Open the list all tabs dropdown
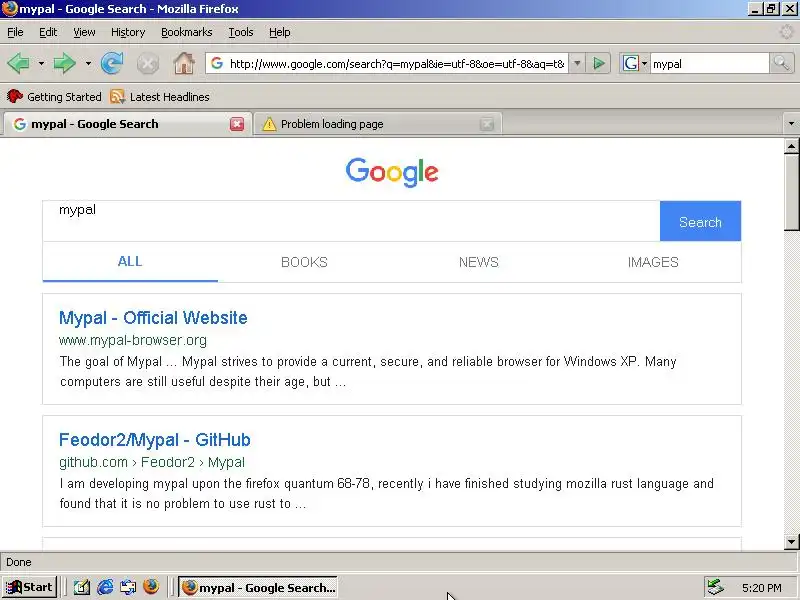The height and width of the screenshot is (600, 800). [791, 123]
